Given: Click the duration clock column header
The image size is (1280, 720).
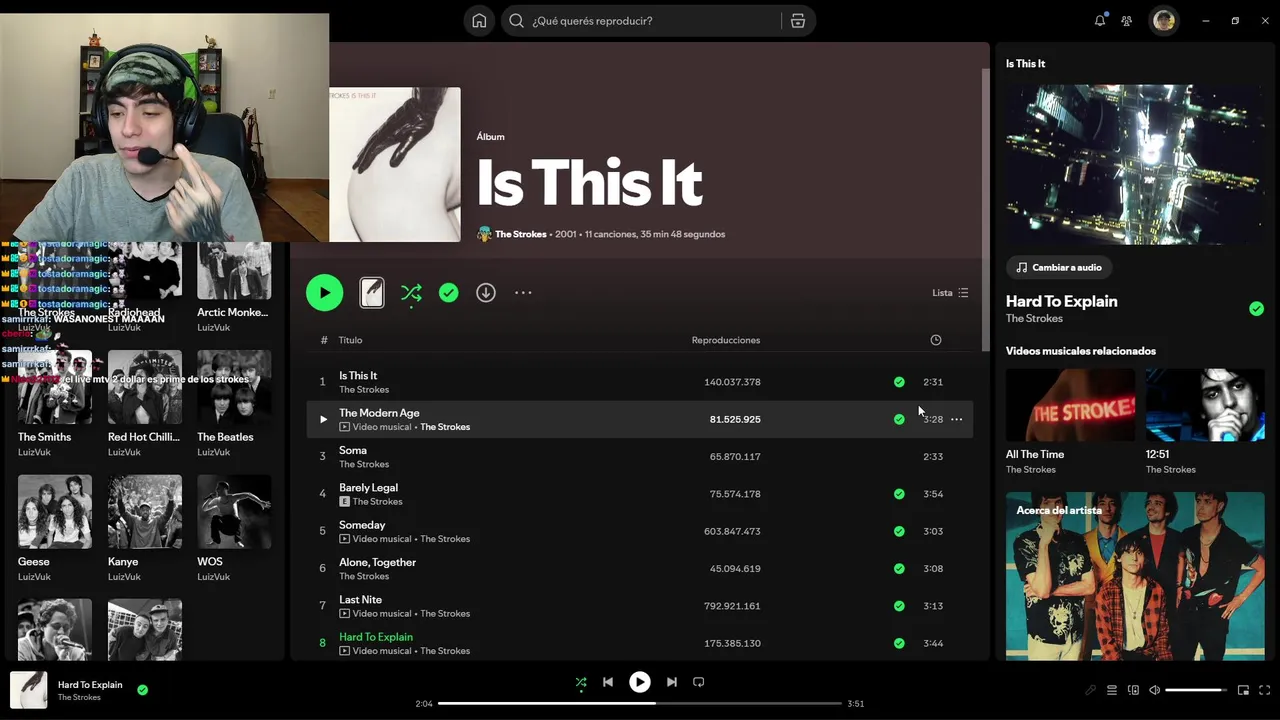Looking at the screenshot, I should pyautogui.click(x=936, y=340).
